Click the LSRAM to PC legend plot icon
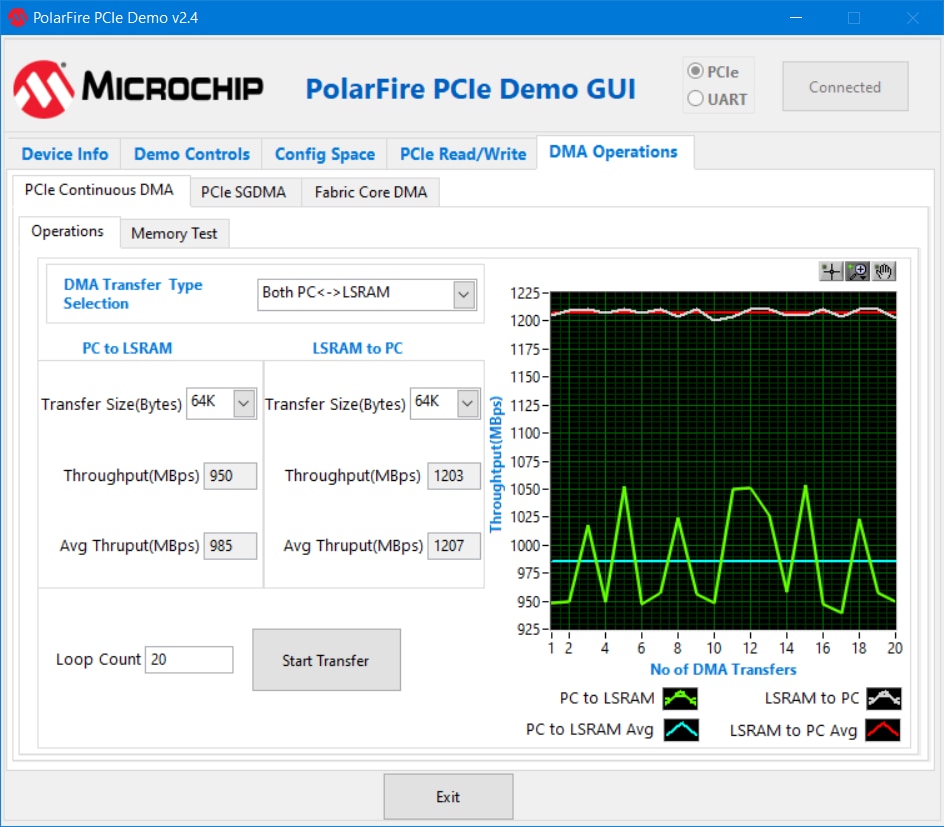The image size is (944, 827). (x=884, y=698)
